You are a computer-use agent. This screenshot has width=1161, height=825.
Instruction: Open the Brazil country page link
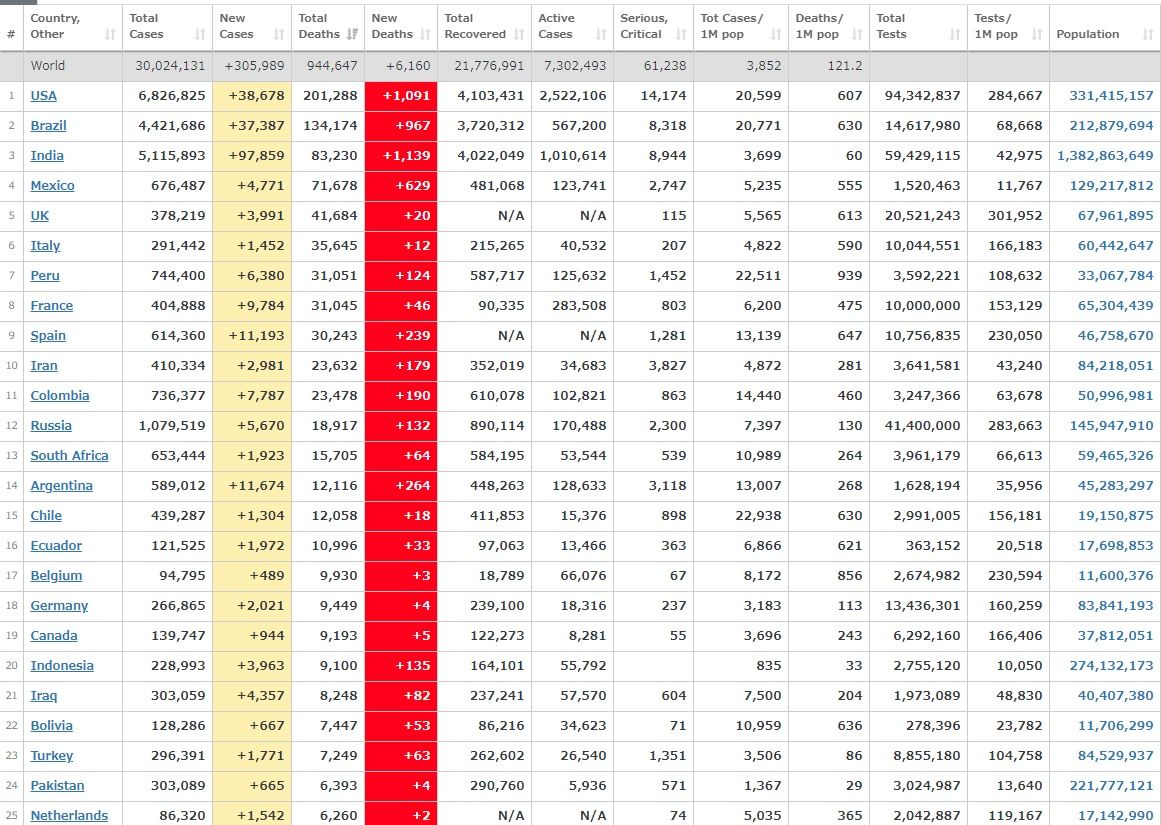tap(49, 126)
